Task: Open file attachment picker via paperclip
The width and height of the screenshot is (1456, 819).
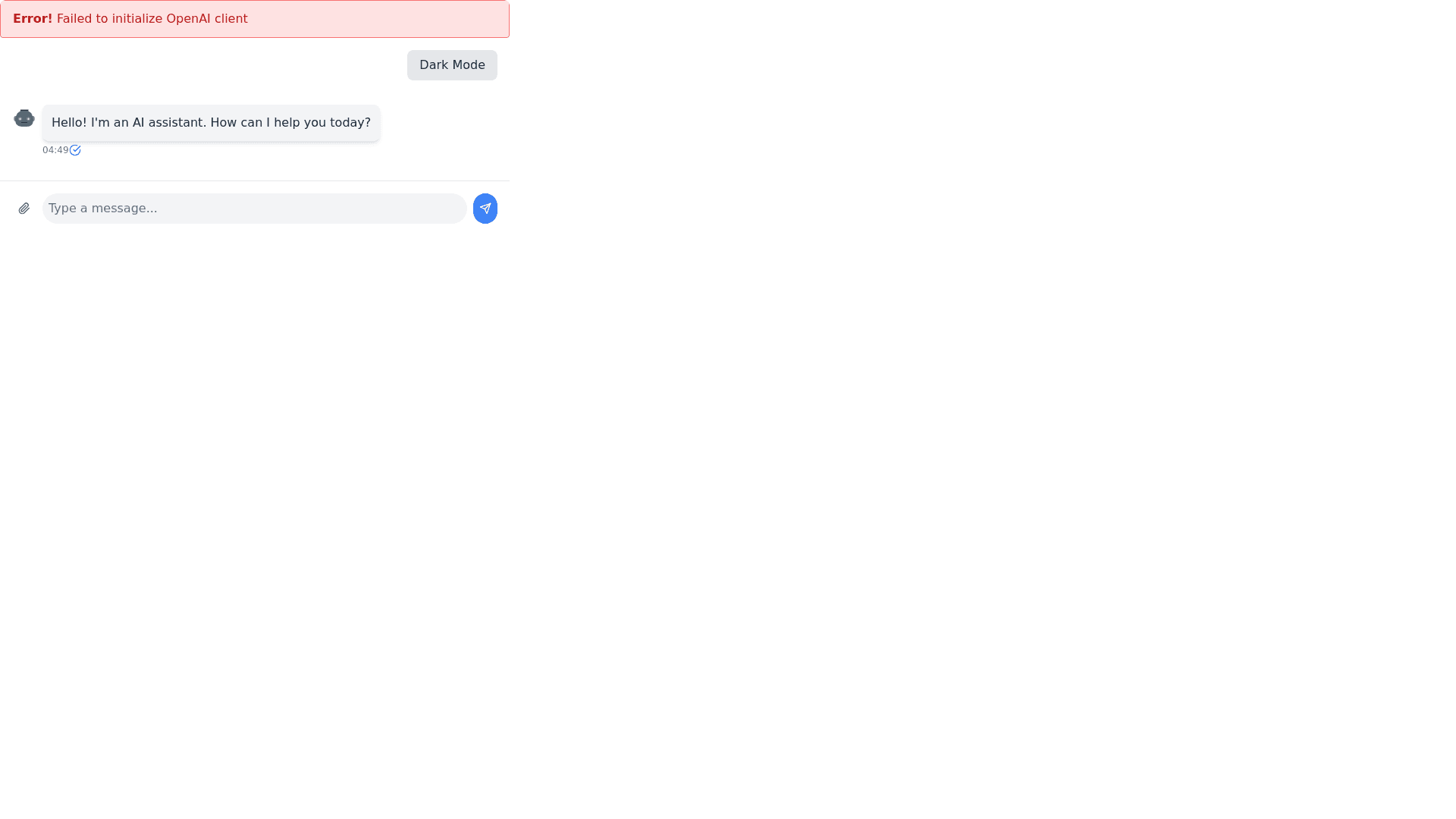Action: 24,209
